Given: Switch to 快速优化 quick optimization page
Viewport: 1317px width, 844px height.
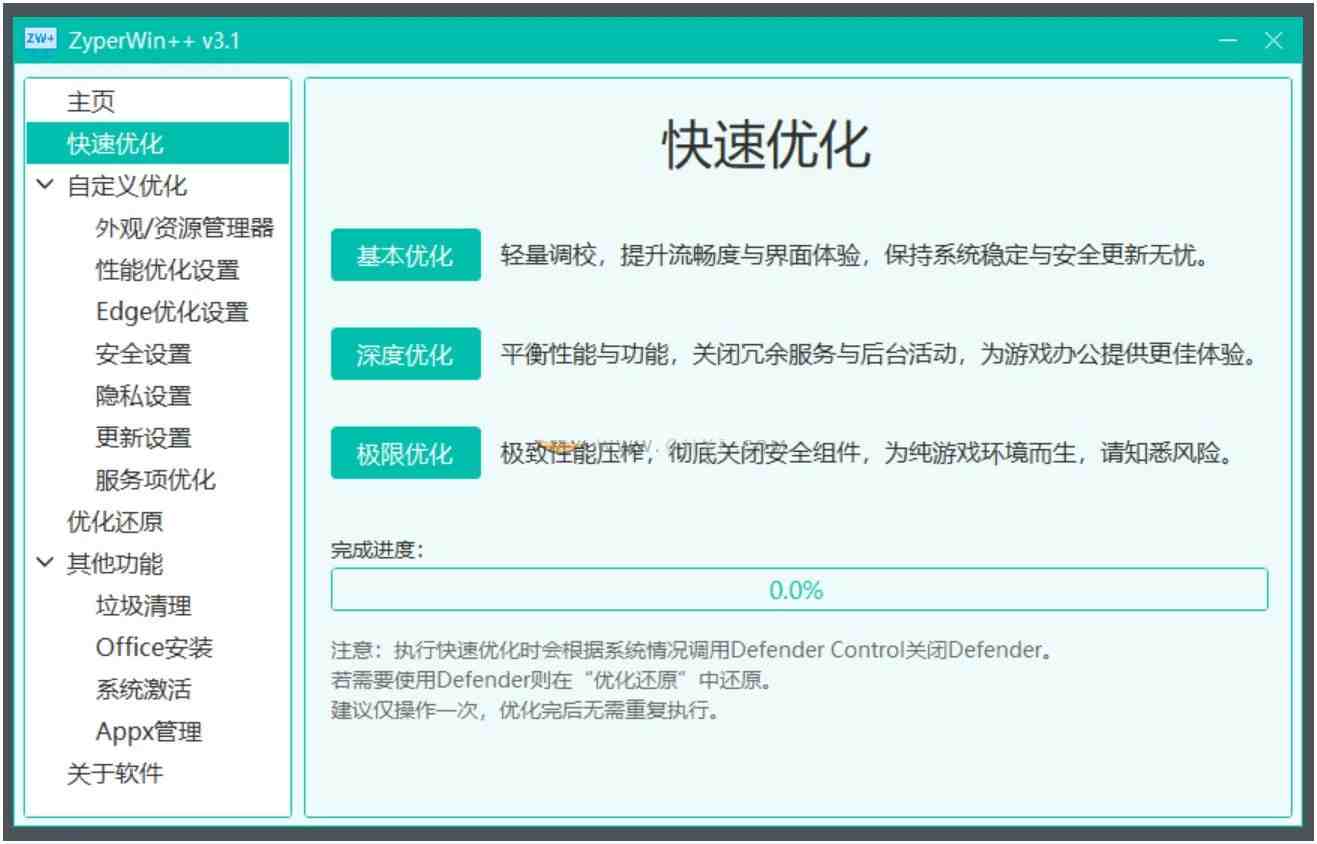Looking at the screenshot, I should pyautogui.click(x=103, y=143).
